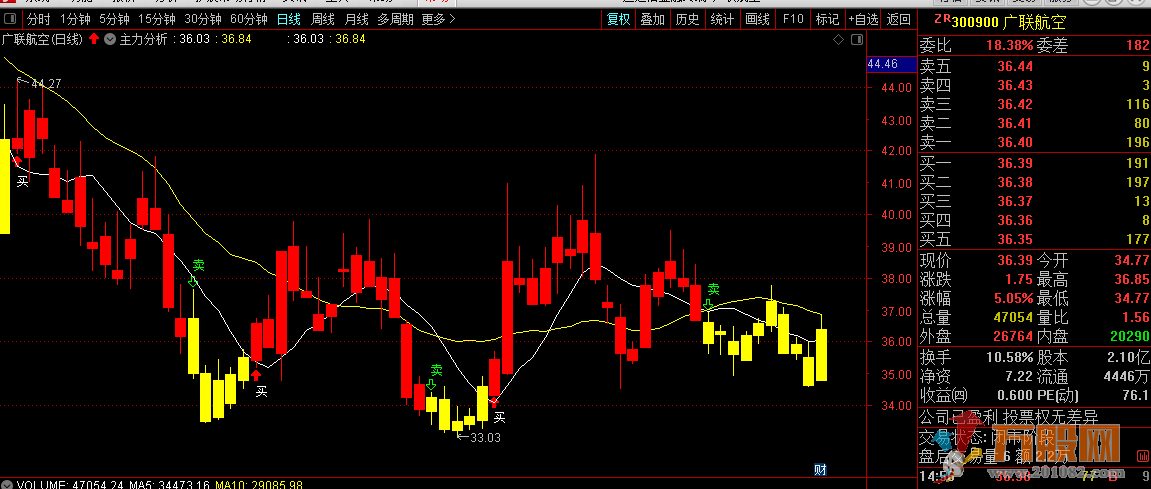Click the stock title 300900 广联航空

click(1007, 23)
